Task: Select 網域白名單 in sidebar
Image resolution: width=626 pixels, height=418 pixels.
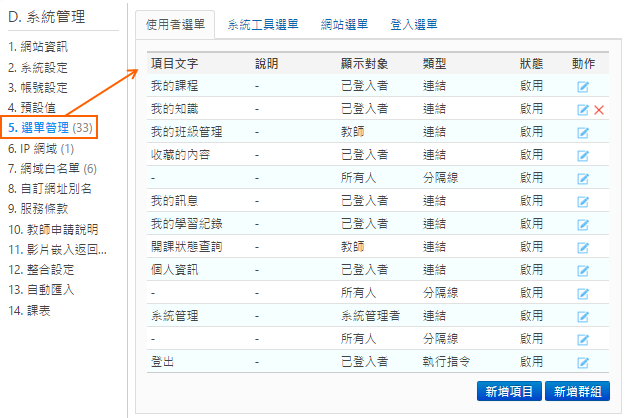Action: coord(51,168)
